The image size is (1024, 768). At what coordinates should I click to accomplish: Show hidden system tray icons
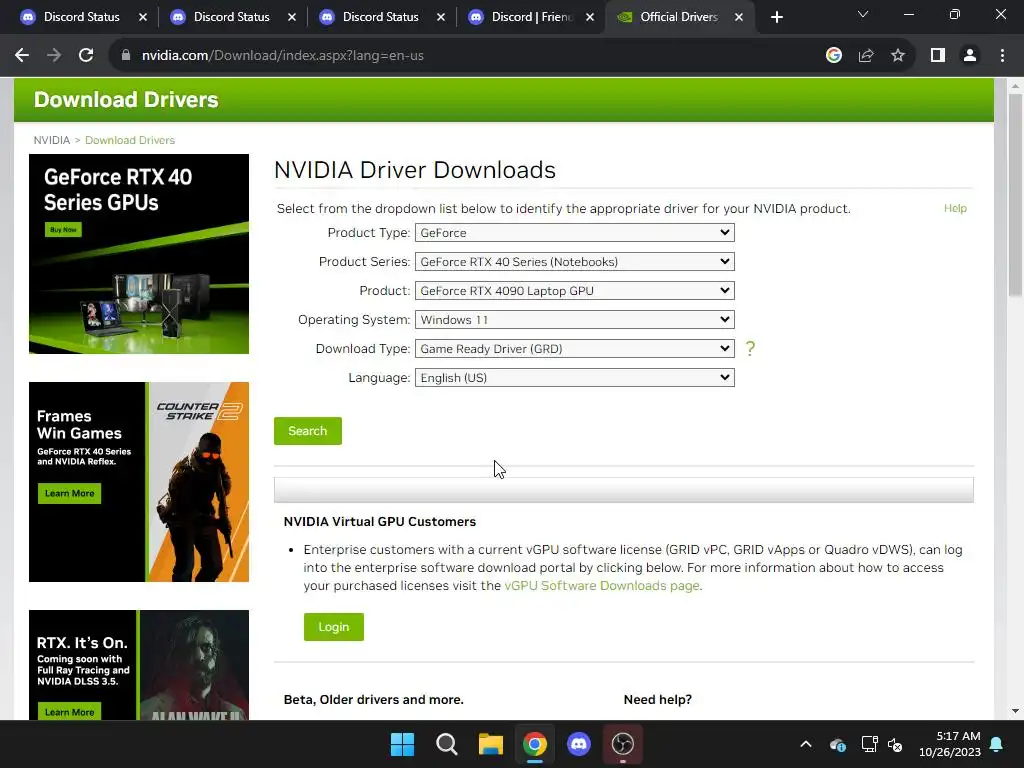coord(806,744)
